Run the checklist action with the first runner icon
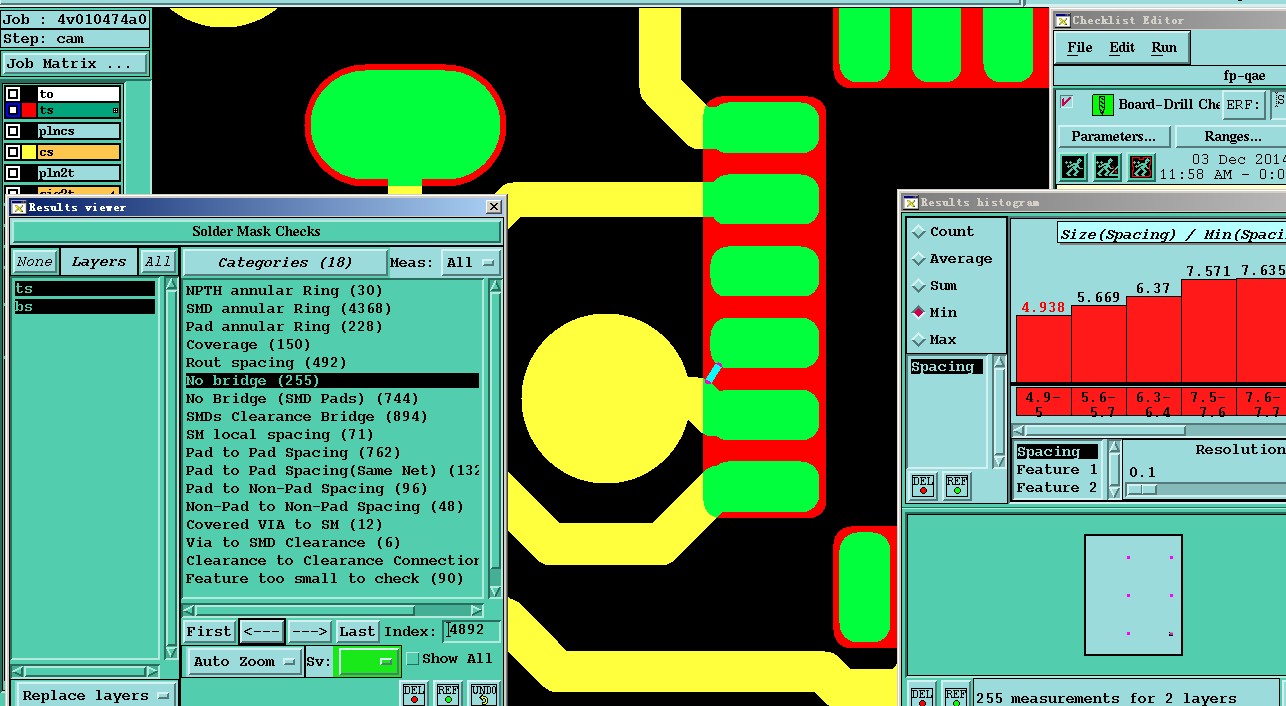This screenshot has height=706, width=1286. [x=1073, y=167]
